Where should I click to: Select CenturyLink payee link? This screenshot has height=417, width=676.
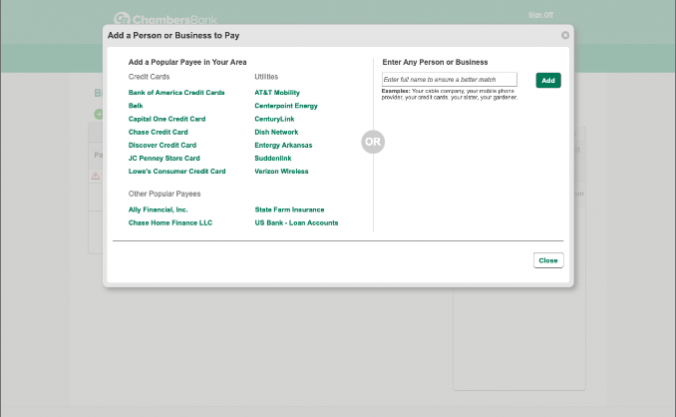[274, 119]
